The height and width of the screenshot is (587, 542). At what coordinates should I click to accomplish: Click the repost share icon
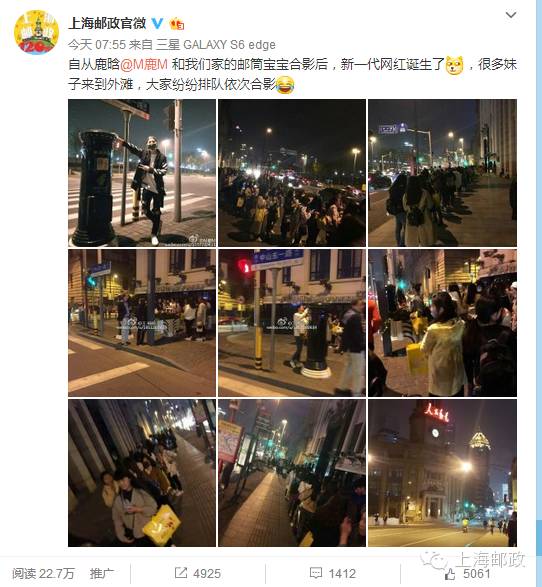pyautogui.click(x=181, y=572)
